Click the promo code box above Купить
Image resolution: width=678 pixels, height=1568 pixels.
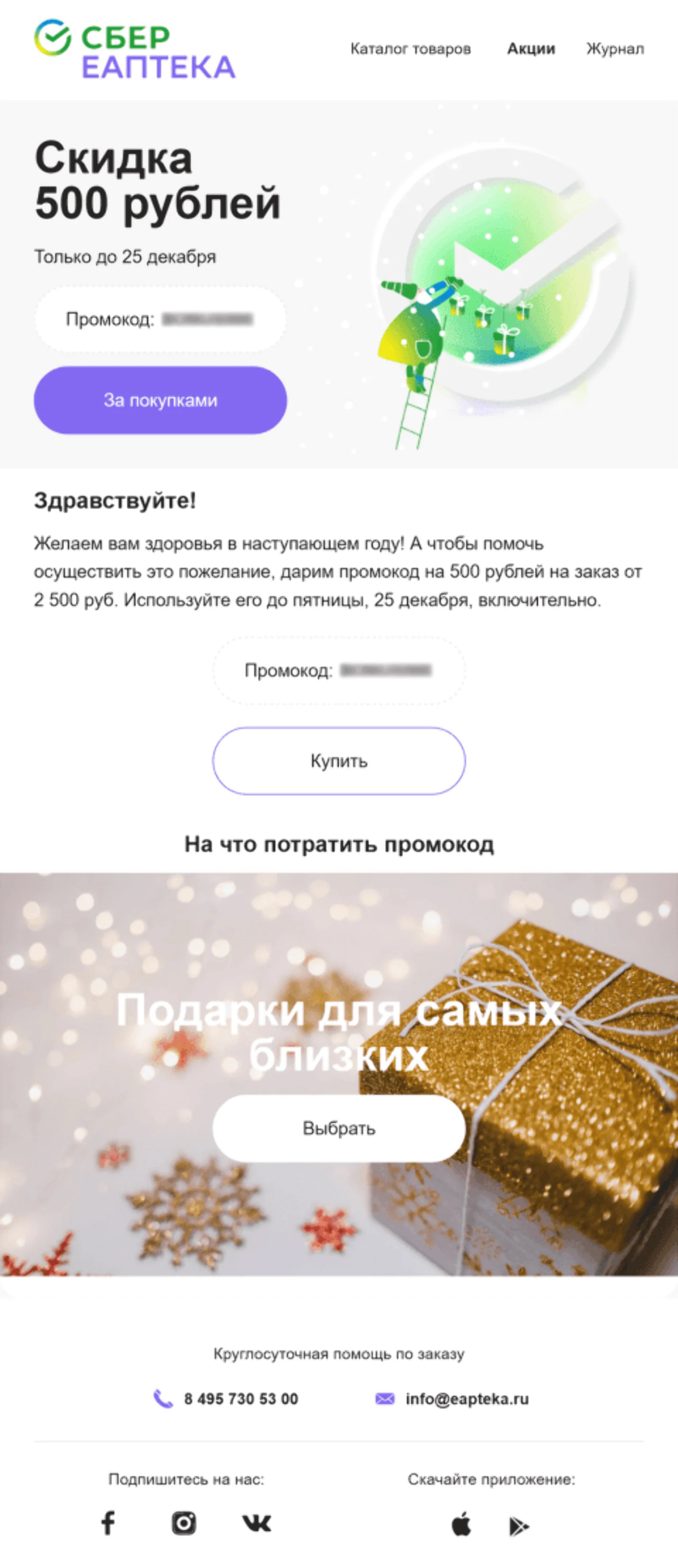[x=339, y=670]
